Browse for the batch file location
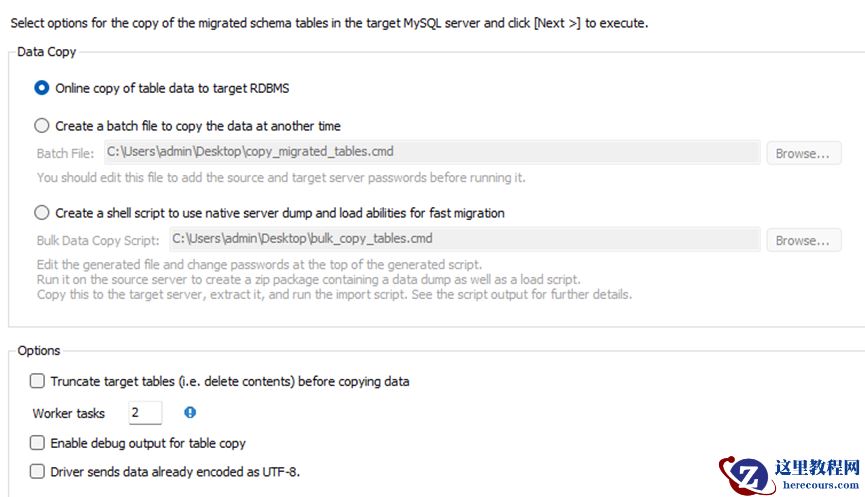The width and height of the screenshot is (865, 497). click(803, 153)
